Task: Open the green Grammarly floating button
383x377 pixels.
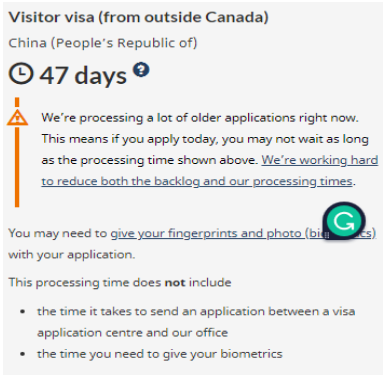Action: click(344, 221)
